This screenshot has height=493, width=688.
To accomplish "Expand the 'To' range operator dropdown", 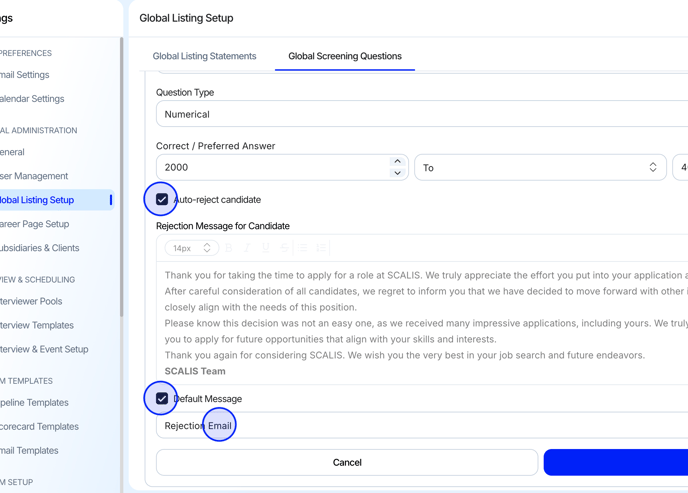I will (540, 168).
